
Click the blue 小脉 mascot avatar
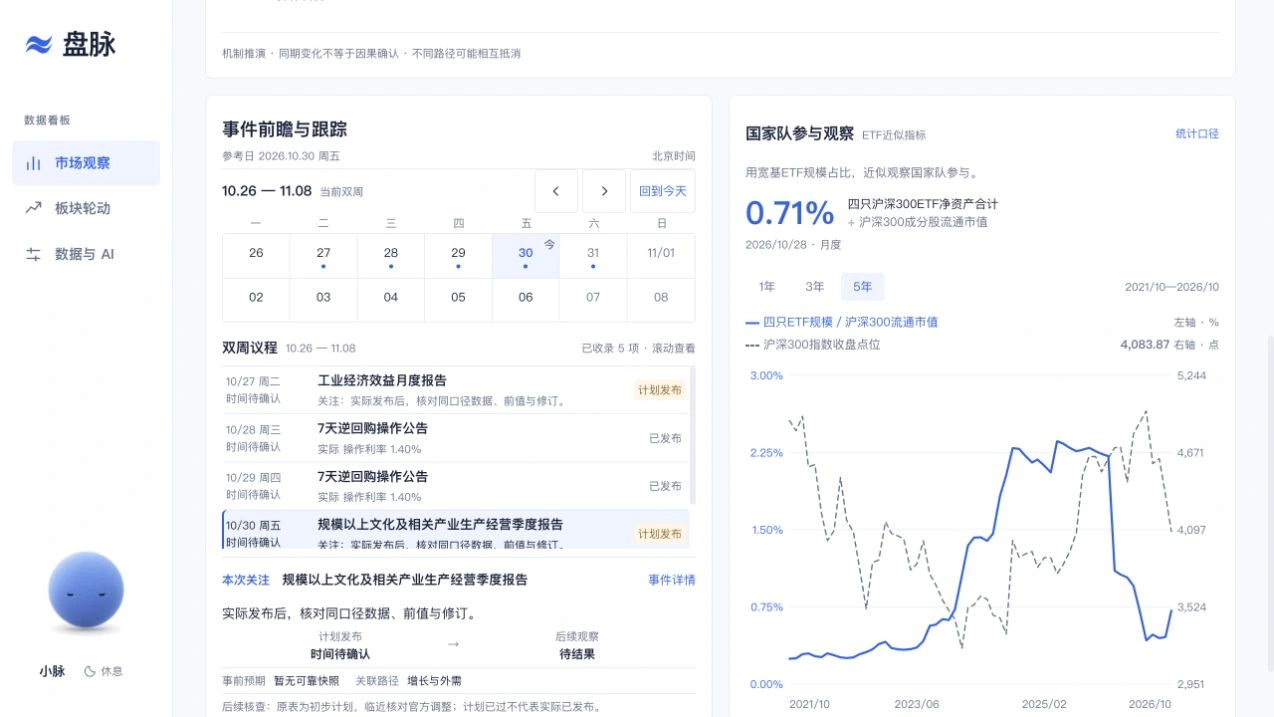pyautogui.click(x=86, y=591)
